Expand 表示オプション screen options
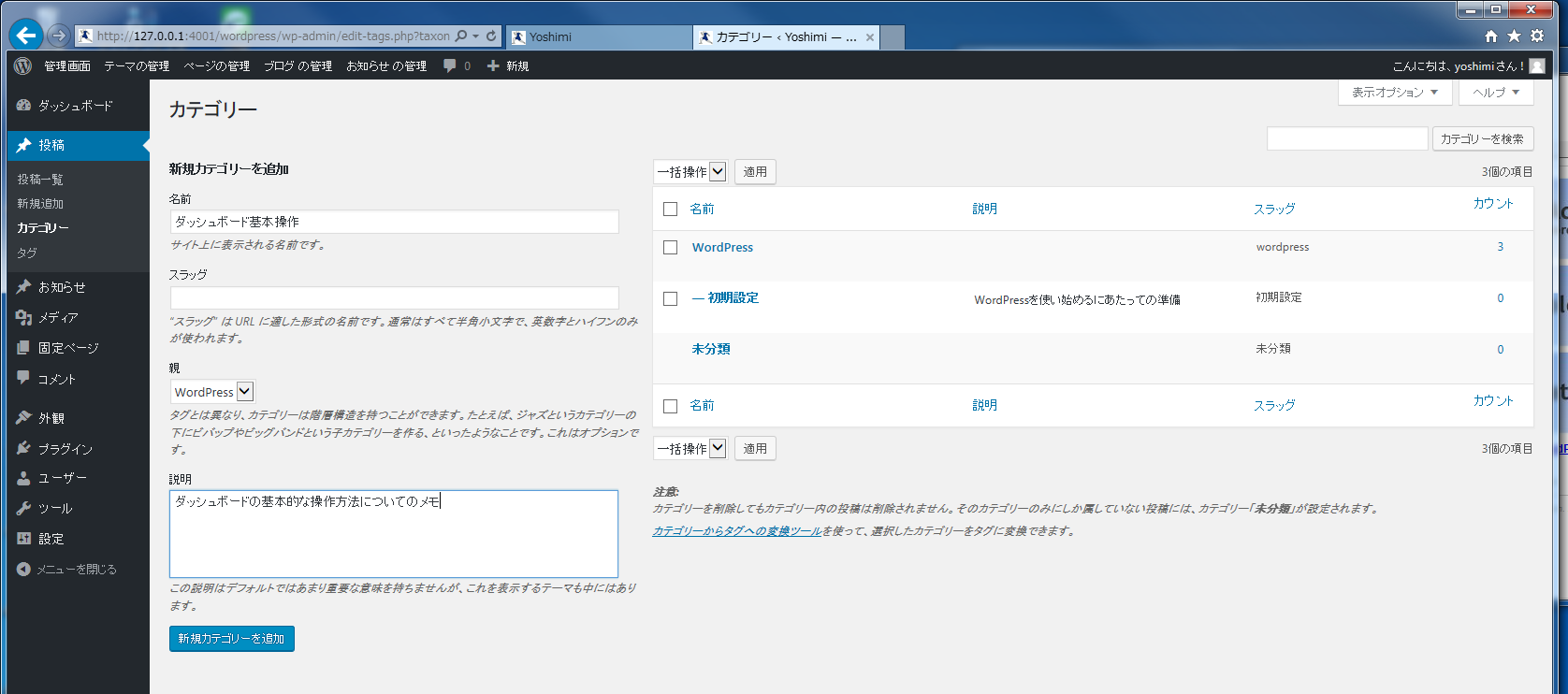1568x694 pixels. (x=1395, y=92)
